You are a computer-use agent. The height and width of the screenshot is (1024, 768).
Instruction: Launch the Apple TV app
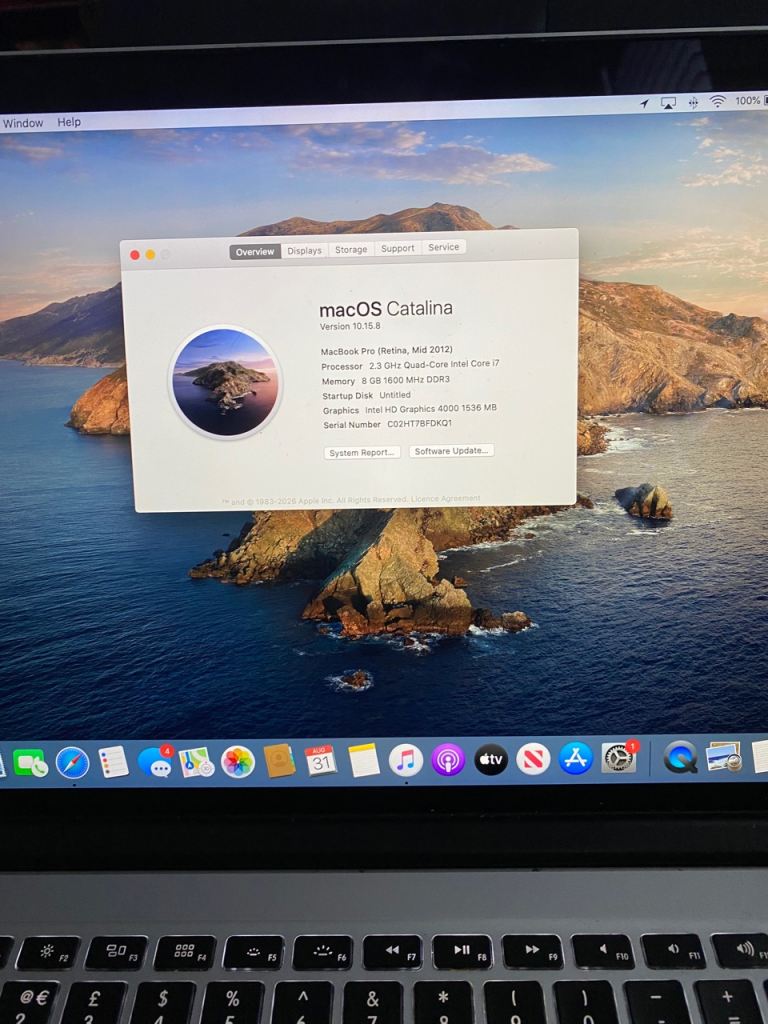click(x=490, y=759)
